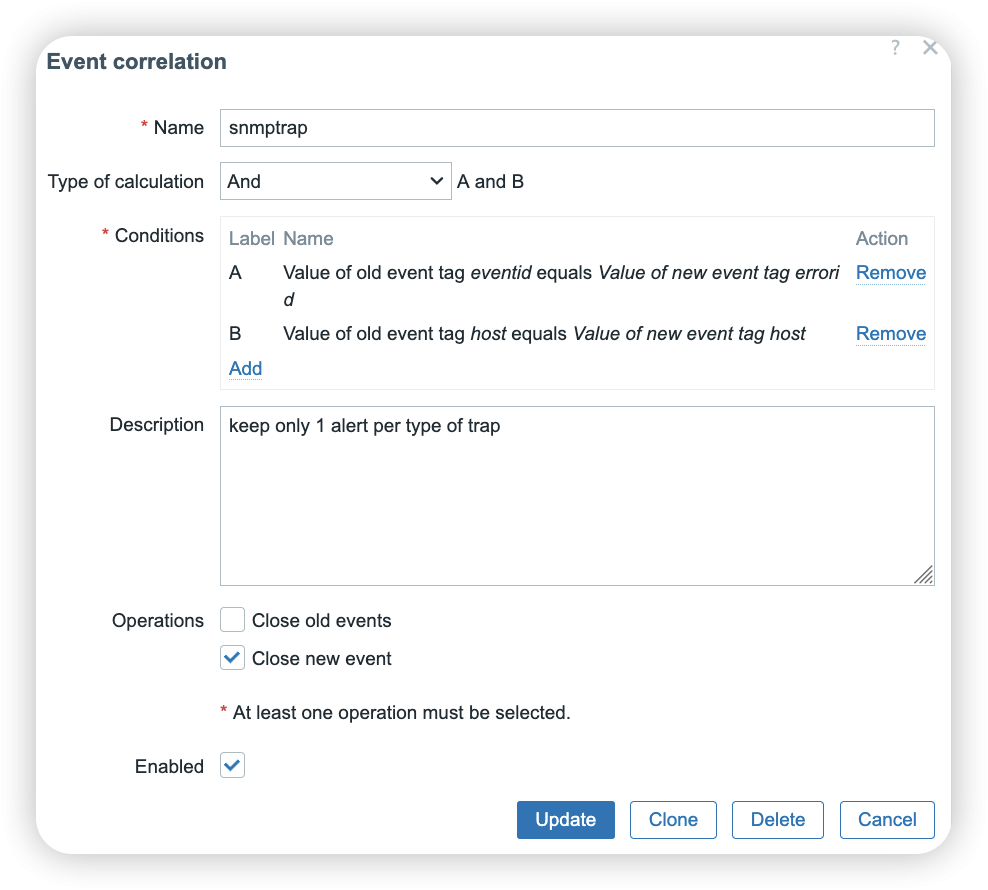Click Add to create a new condition

click(245, 368)
